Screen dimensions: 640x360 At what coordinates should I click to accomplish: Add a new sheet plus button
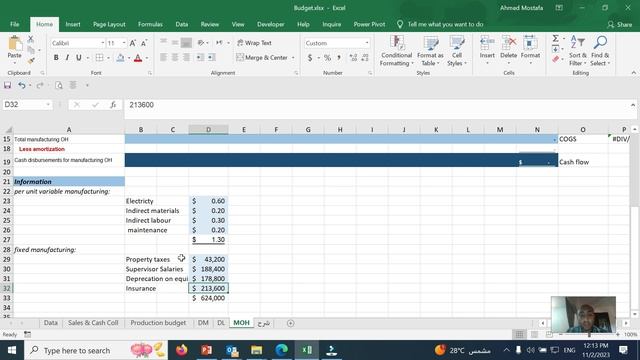pos(290,323)
